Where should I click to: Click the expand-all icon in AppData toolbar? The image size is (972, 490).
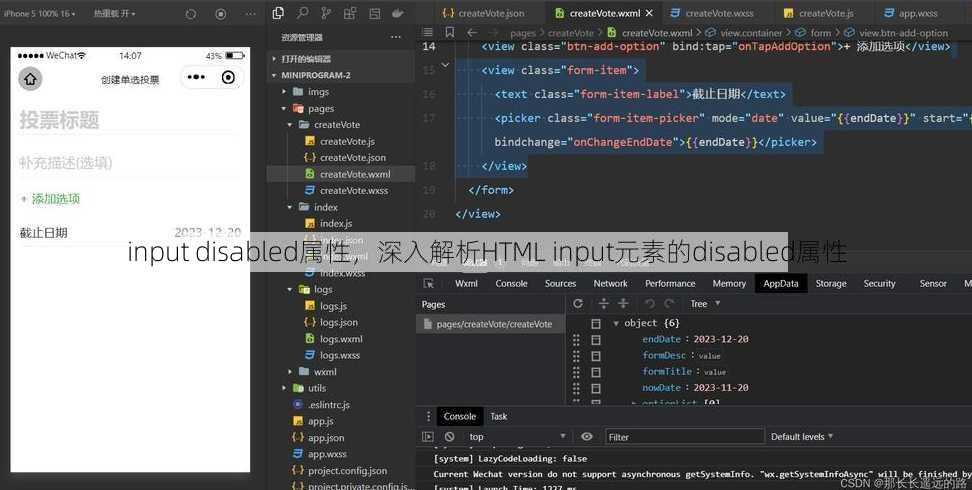coord(603,303)
